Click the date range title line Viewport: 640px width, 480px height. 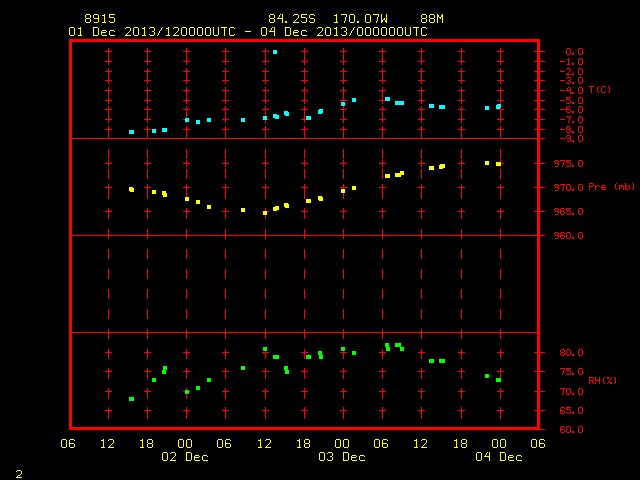point(248,32)
